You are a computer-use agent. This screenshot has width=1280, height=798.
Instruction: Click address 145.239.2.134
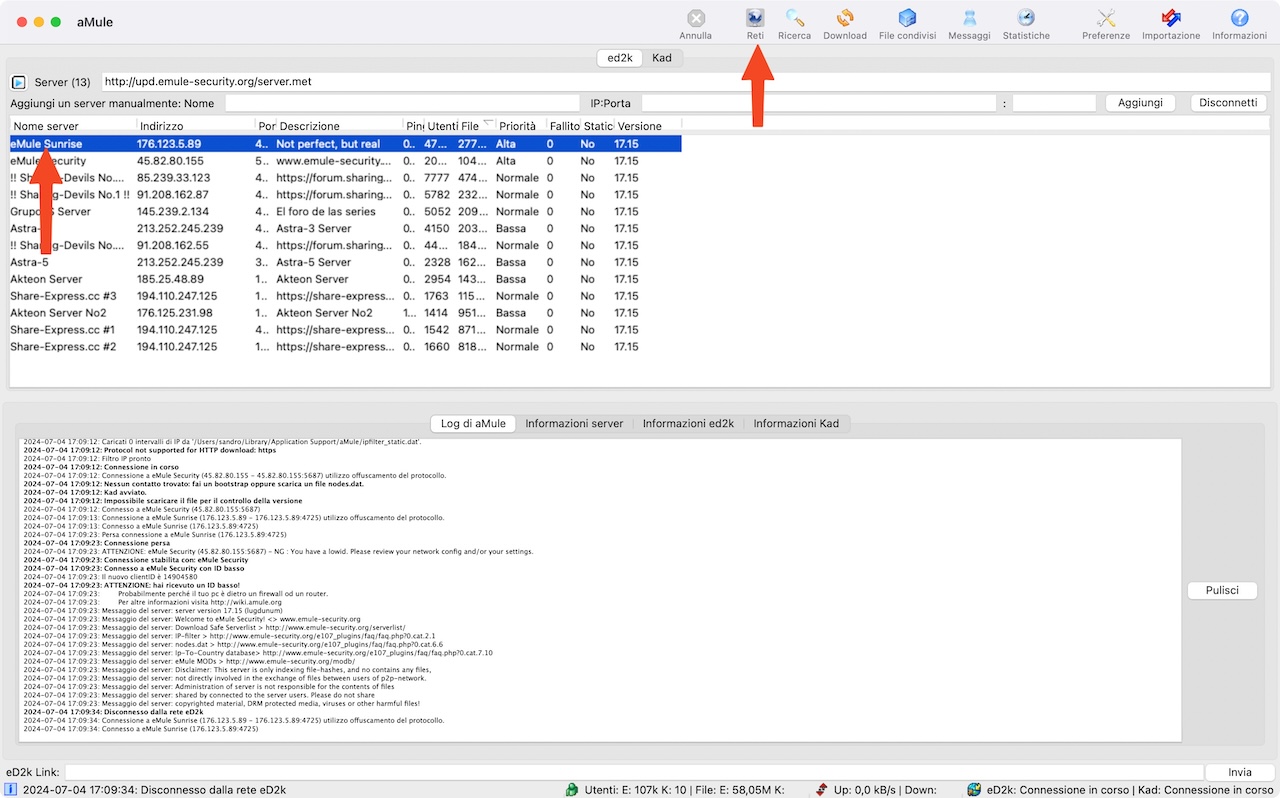[x=173, y=212]
